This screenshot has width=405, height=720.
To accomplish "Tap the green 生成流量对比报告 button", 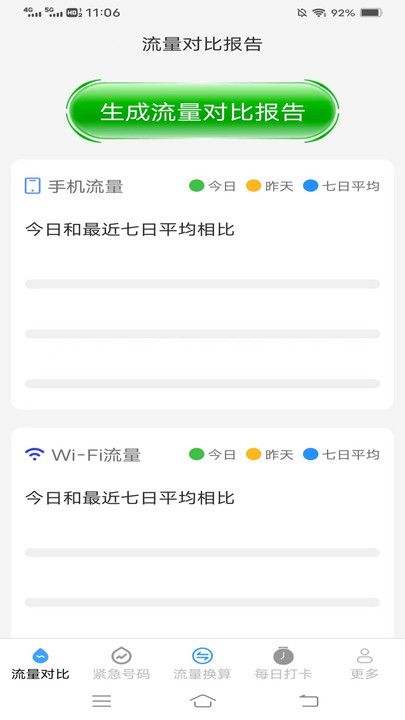I will [202, 111].
